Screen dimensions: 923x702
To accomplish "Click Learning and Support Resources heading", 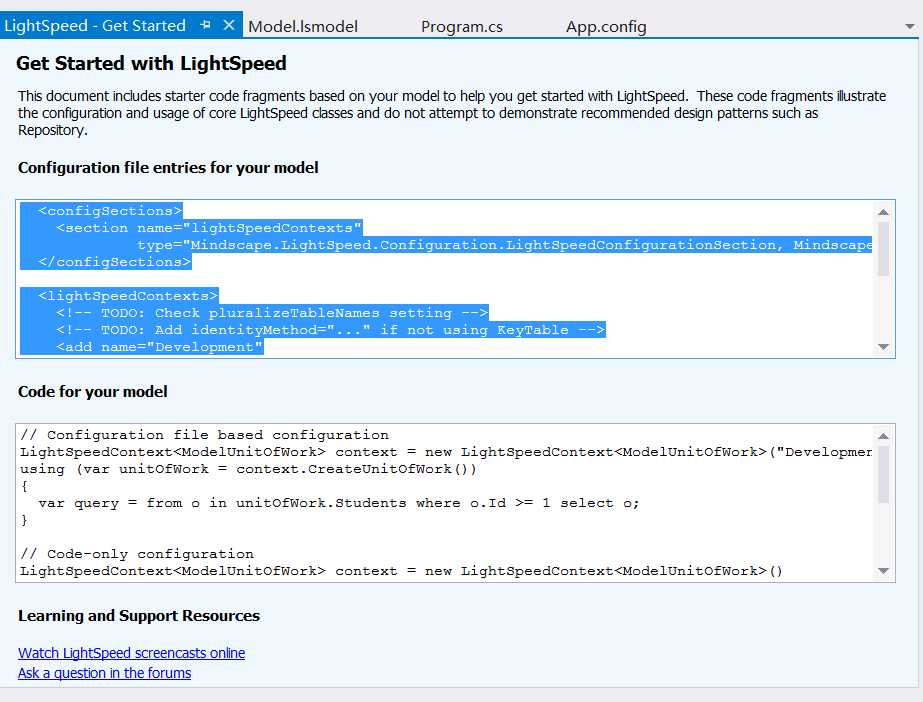I will [139, 616].
